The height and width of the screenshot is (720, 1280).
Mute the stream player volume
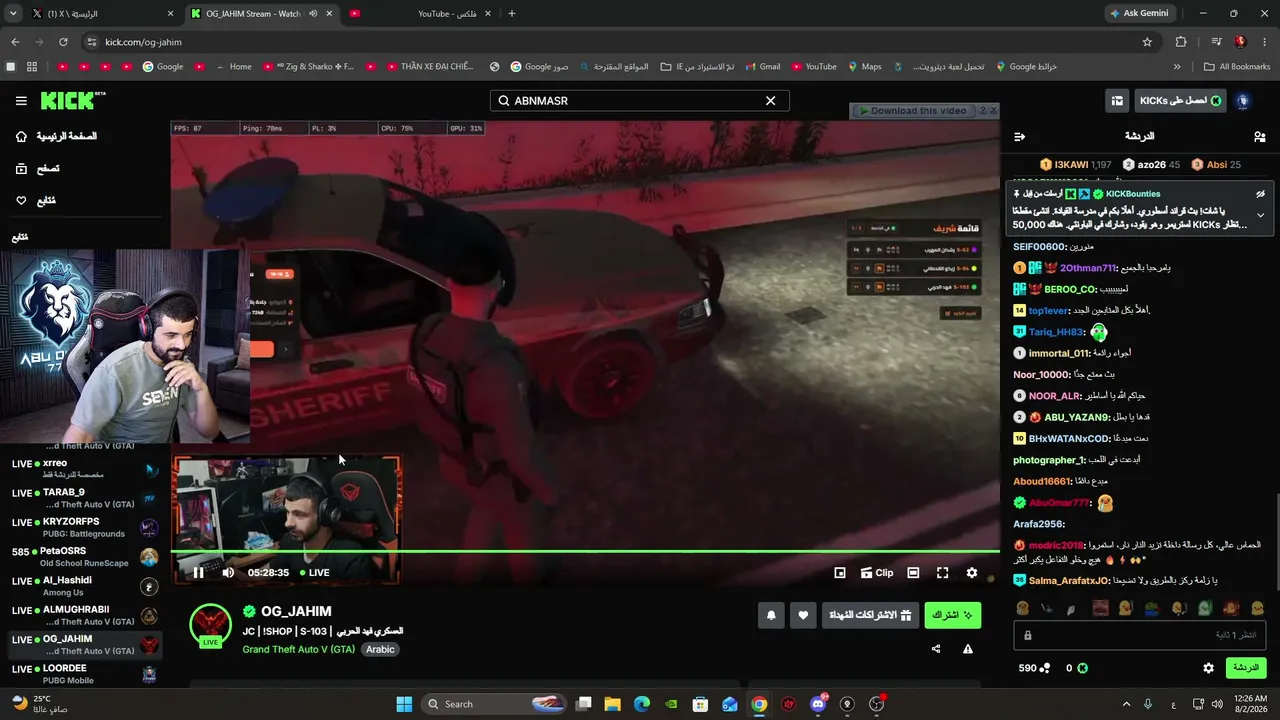pyautogui.click(x=228, y=573)
